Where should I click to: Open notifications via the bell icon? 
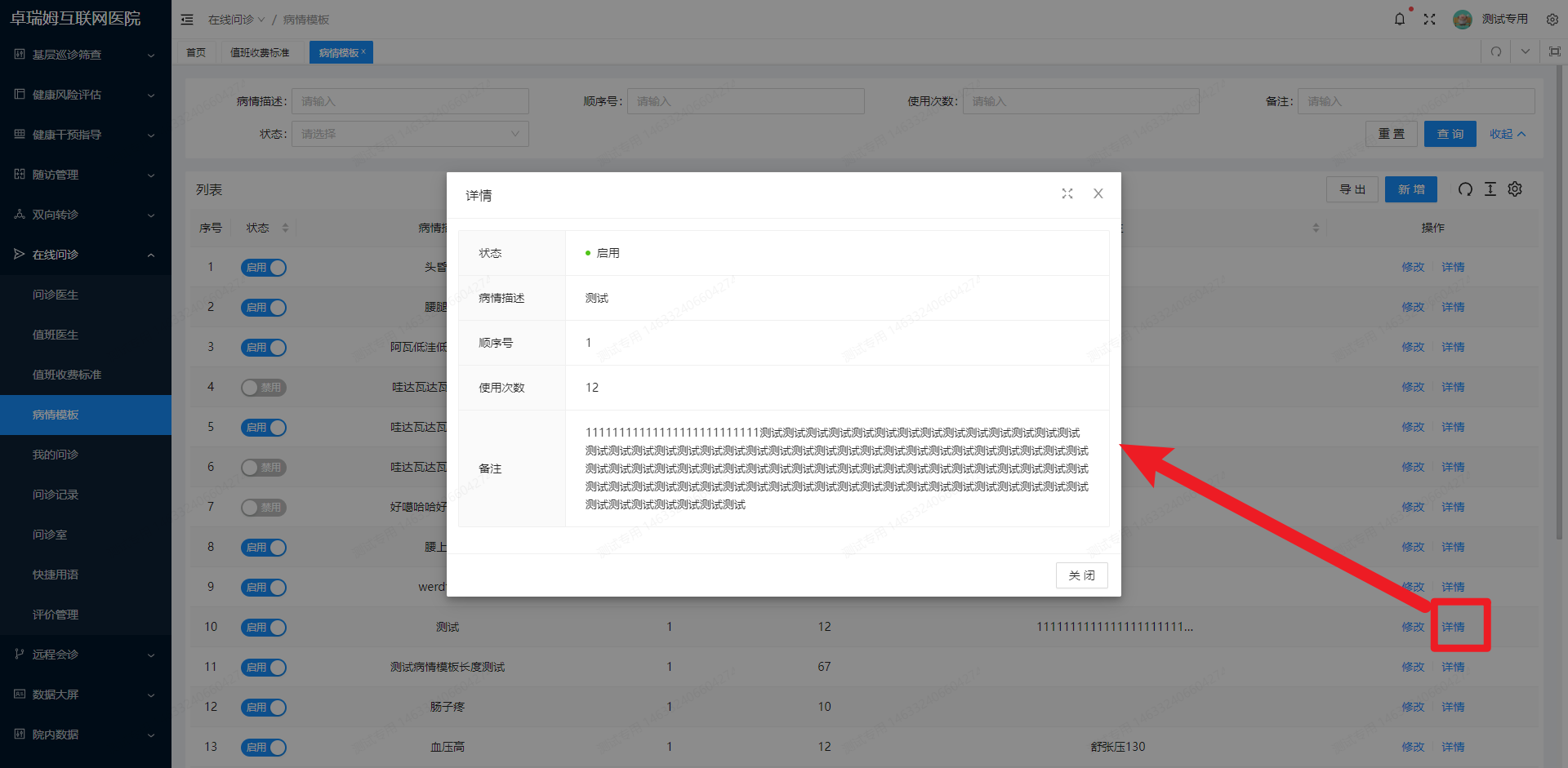pos(1399,19)
